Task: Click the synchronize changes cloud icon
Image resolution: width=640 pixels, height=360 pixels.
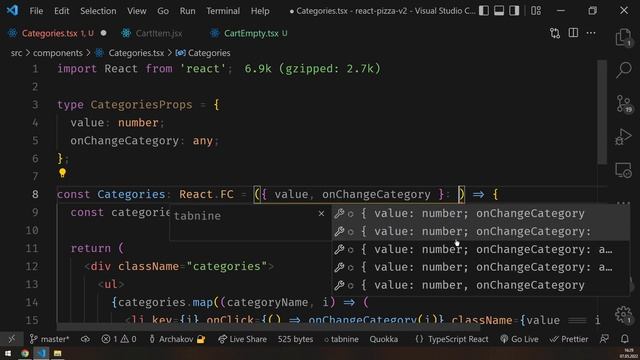Action: coord(85,339)
